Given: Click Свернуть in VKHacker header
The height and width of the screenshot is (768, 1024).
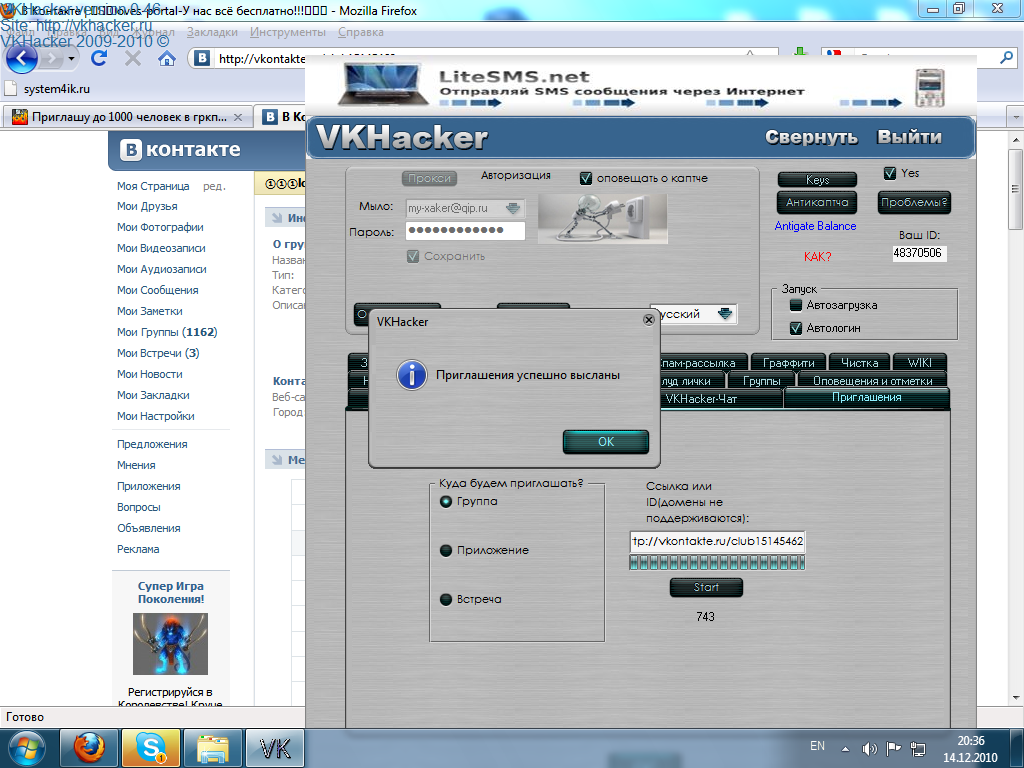Looking at the screenshot, I should tap(811, 137).
